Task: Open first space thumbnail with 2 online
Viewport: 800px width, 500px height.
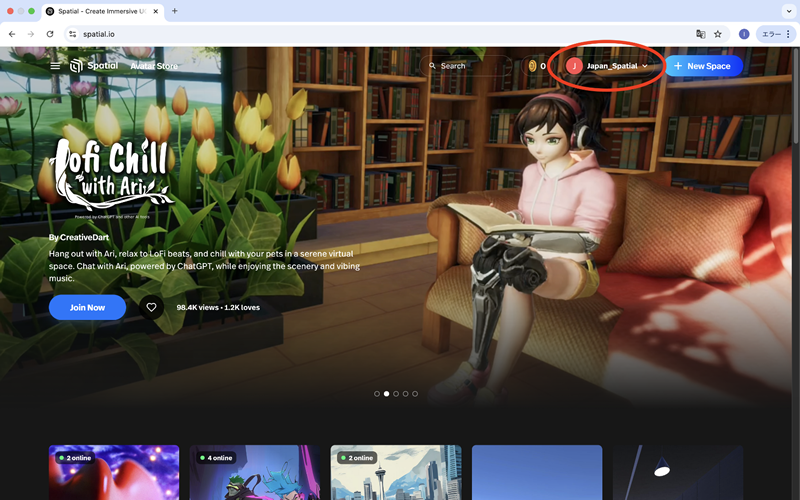Action: click(x=114, y=472)
